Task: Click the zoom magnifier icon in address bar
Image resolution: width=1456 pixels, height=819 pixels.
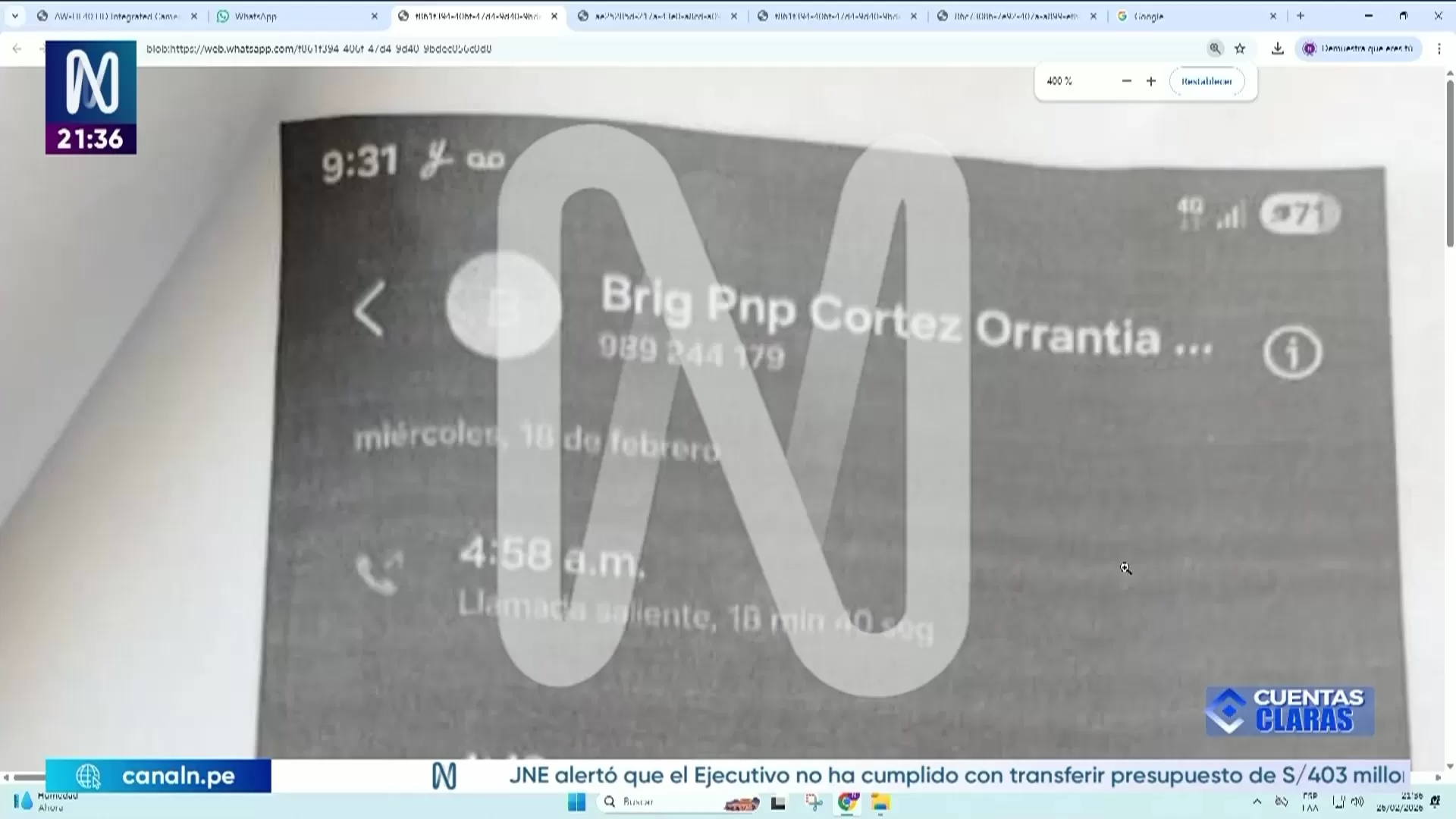Action: point(1215,49)
